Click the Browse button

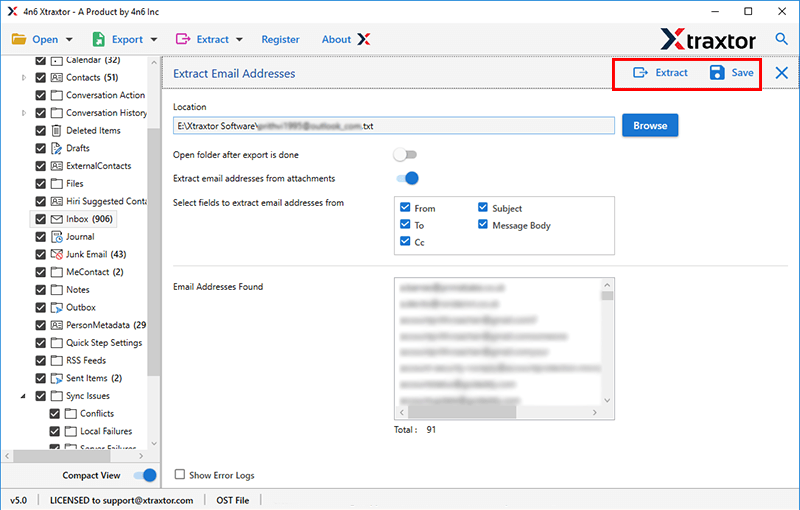click(650, 125)
